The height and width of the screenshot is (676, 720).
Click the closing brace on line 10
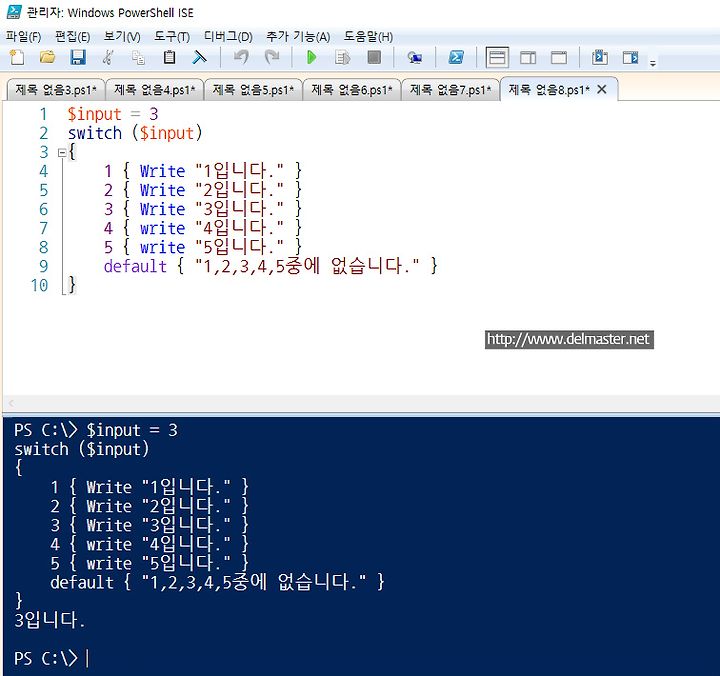point(72,285)
